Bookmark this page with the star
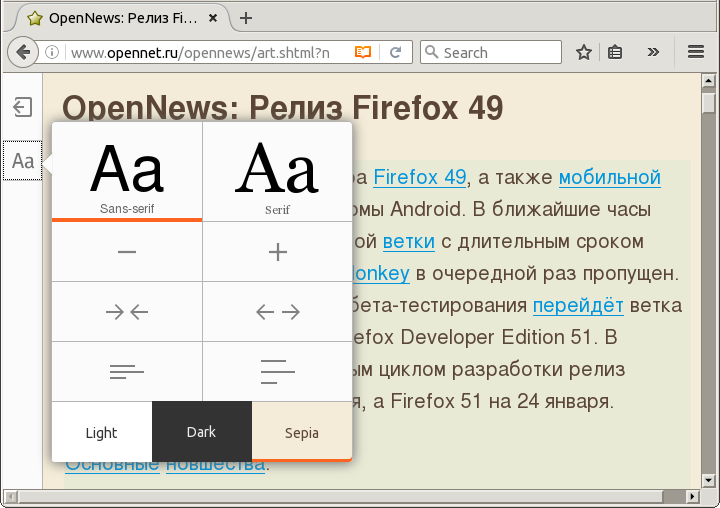The height and width of the screenshot is (508, 720). 584,52
